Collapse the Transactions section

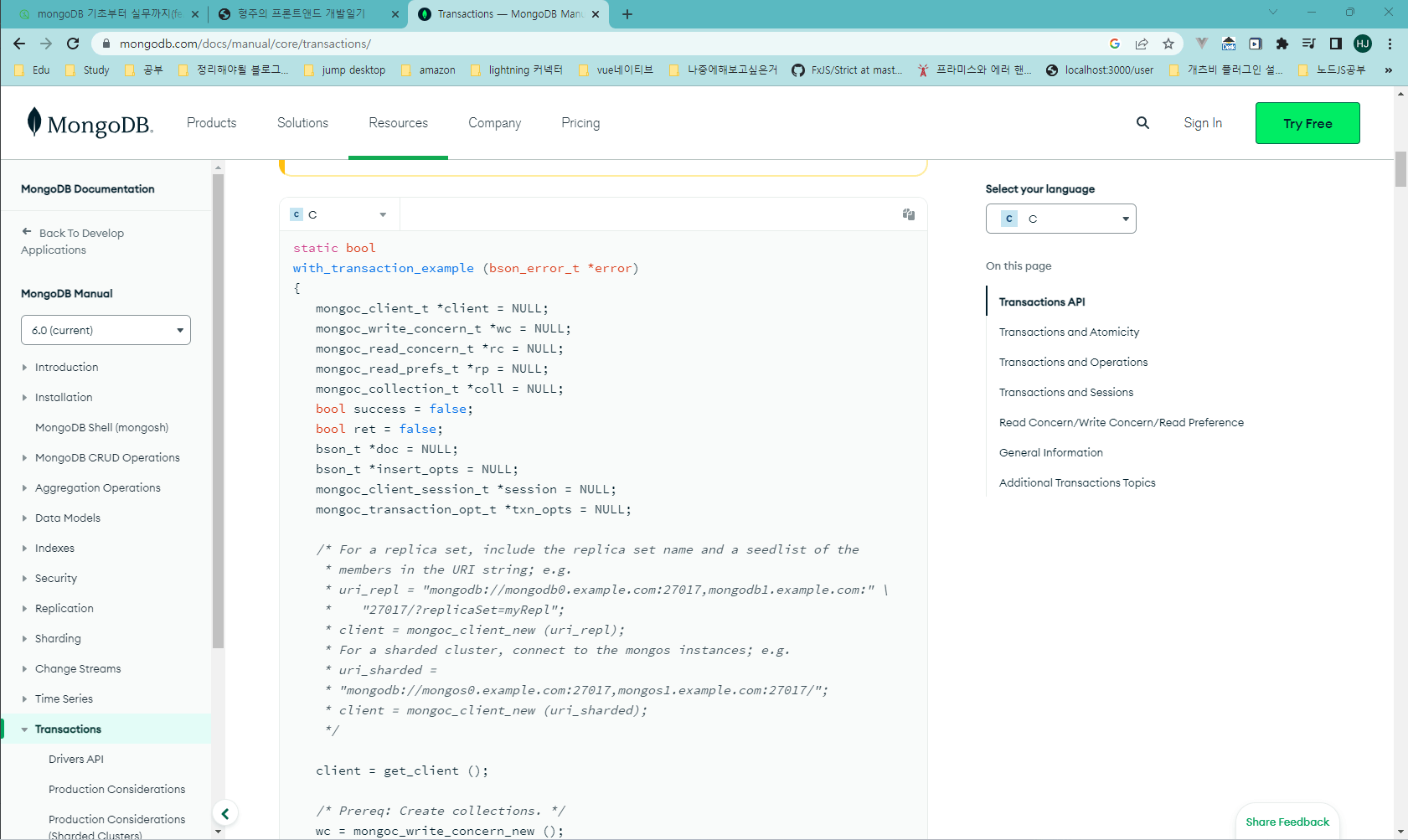click(x=25, y=729)
